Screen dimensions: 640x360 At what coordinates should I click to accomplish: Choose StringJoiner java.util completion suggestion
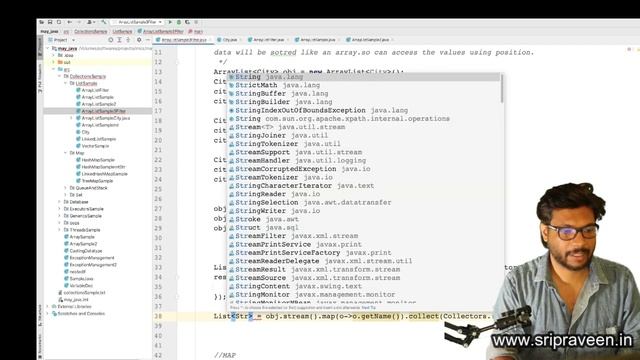coord(363,136)
